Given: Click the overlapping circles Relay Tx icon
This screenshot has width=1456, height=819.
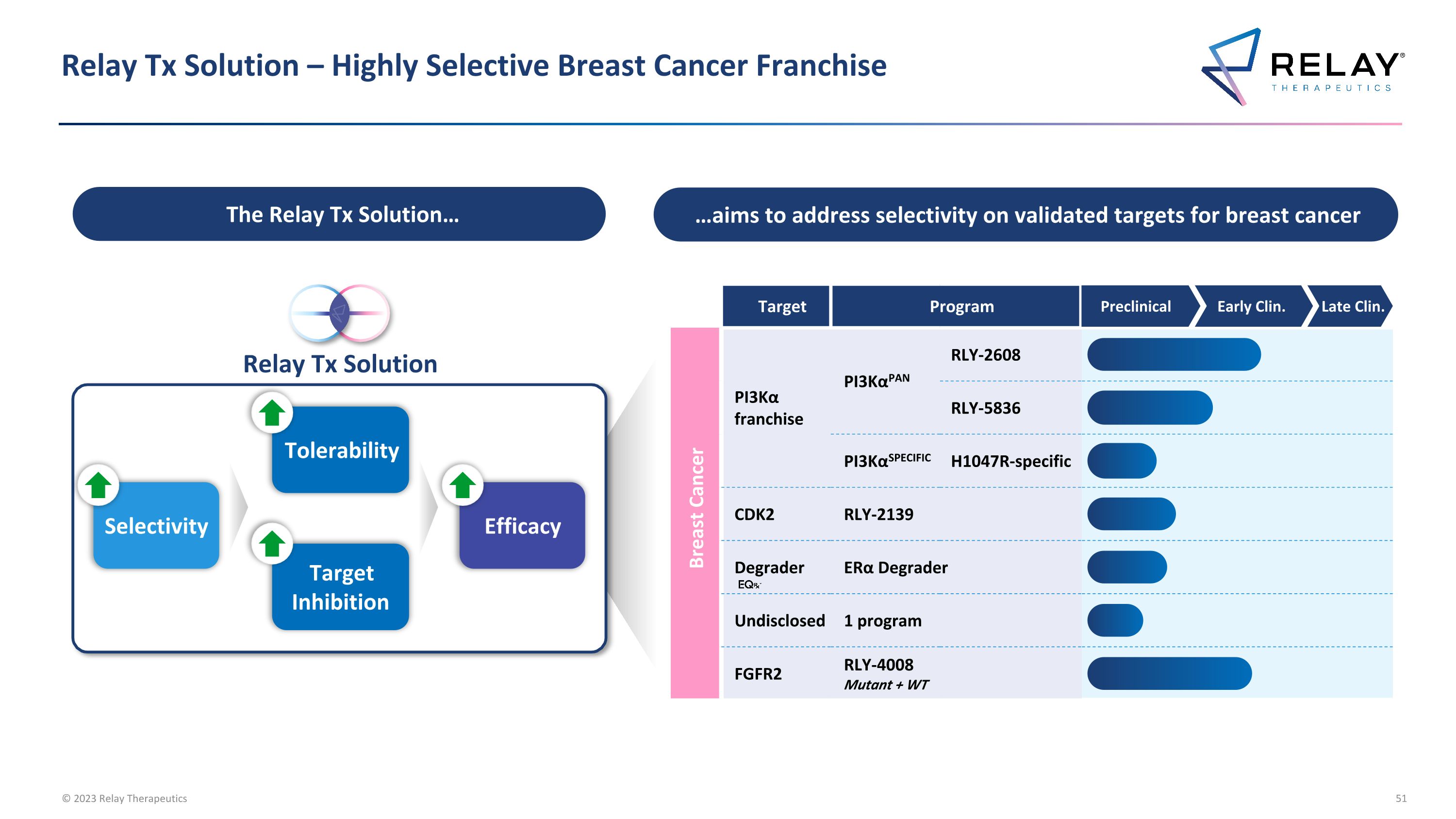Looking at the screenshot, I should [339, 313].
